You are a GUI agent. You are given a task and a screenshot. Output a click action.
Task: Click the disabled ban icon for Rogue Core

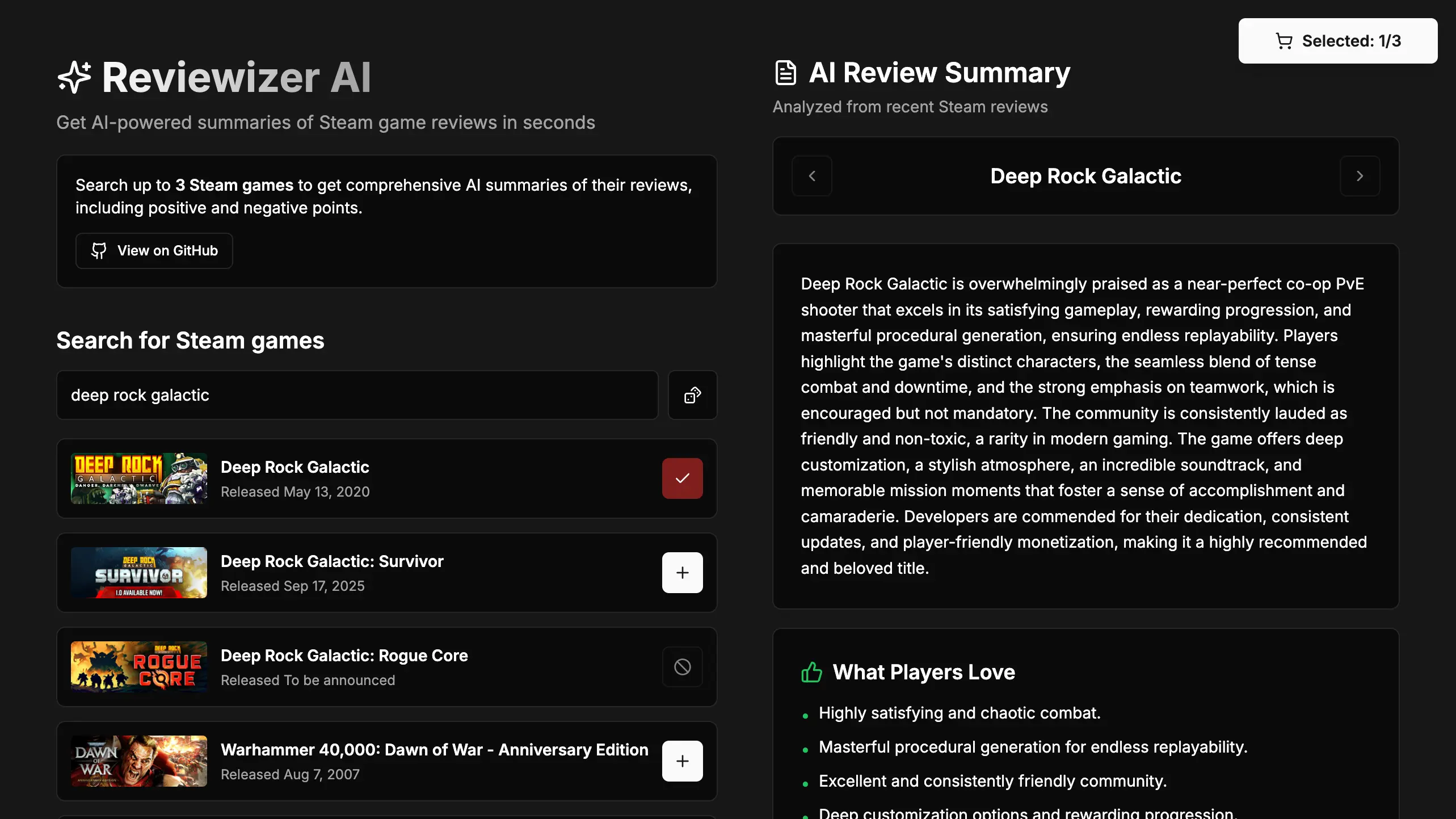tap(682, 667)
